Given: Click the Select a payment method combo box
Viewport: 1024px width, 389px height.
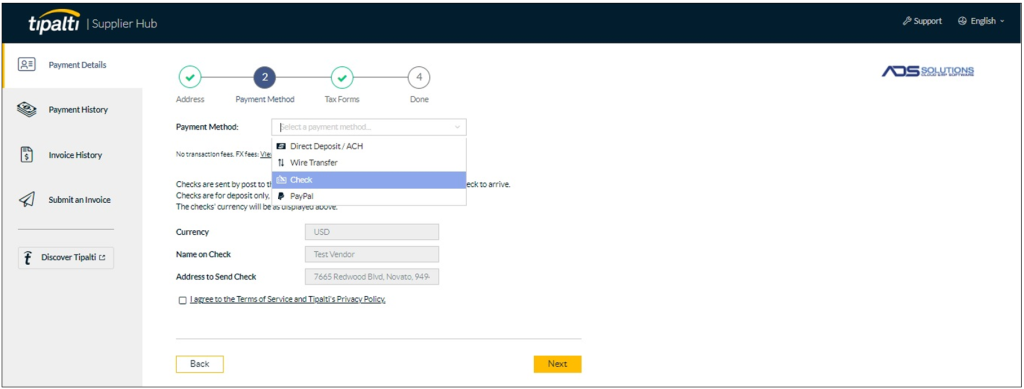Looking at the screenshot, I should click(x=369, y=127).
